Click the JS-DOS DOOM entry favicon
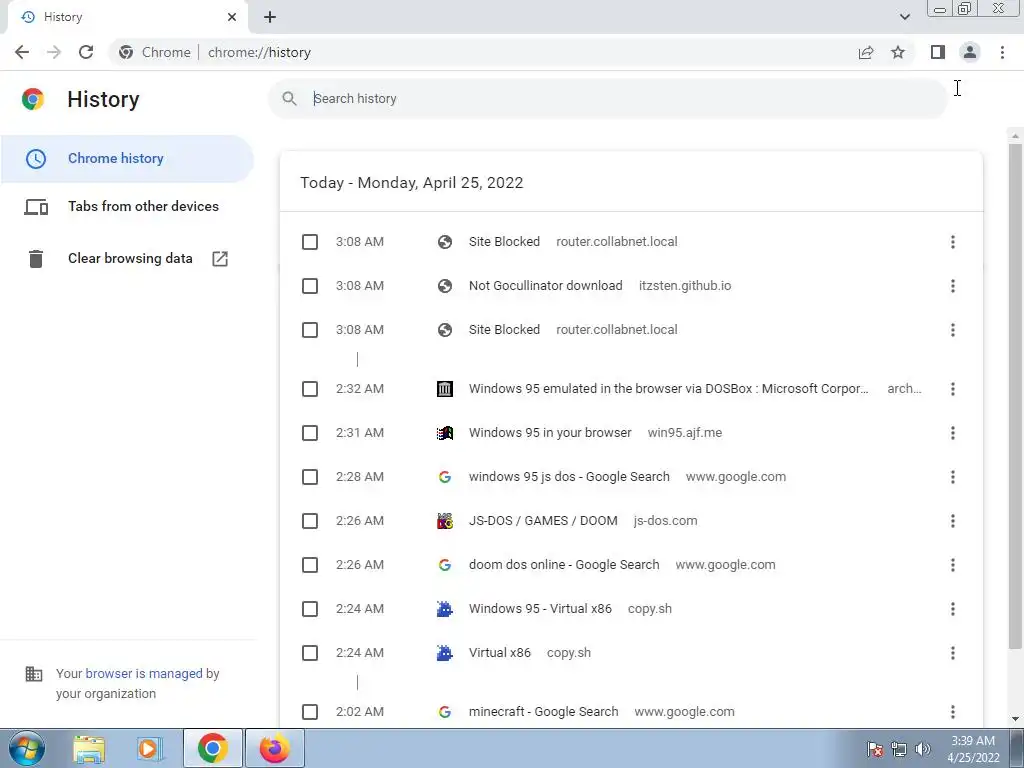Image resolution: width=1024 pixels, height=768 pixels. pyautogui.click(x=445, y=521)
